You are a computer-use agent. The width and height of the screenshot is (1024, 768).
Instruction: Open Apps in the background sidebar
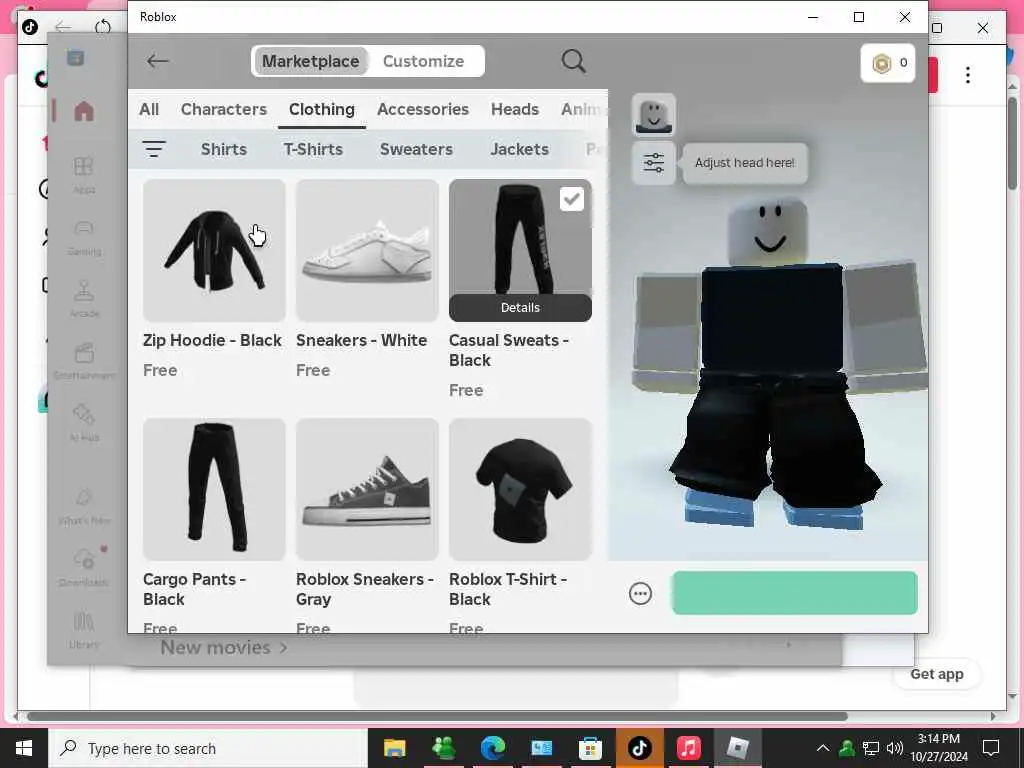click(x=84, y=175)
